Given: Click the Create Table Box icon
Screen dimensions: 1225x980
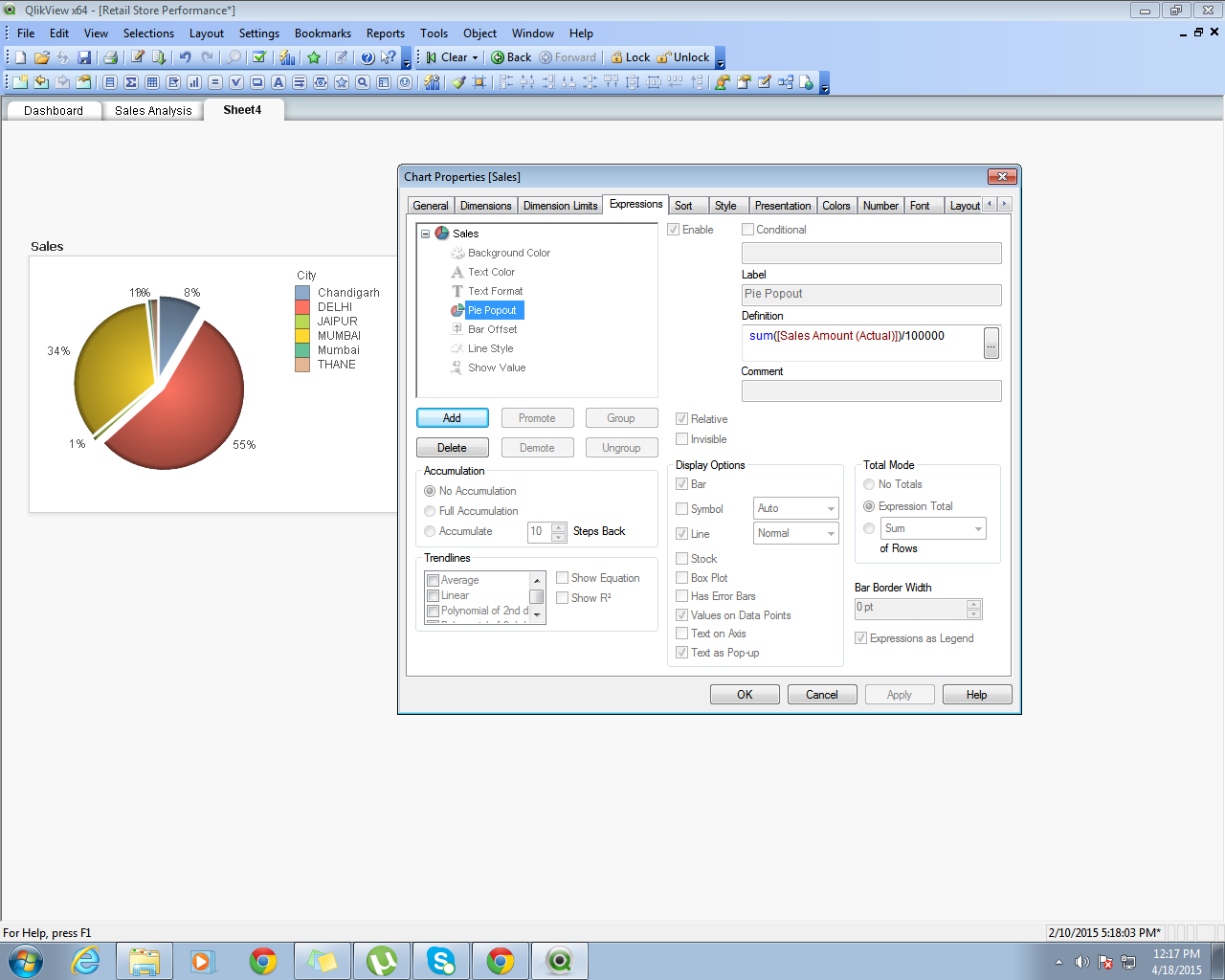Looking at the screenshot, I should point(152,82).
